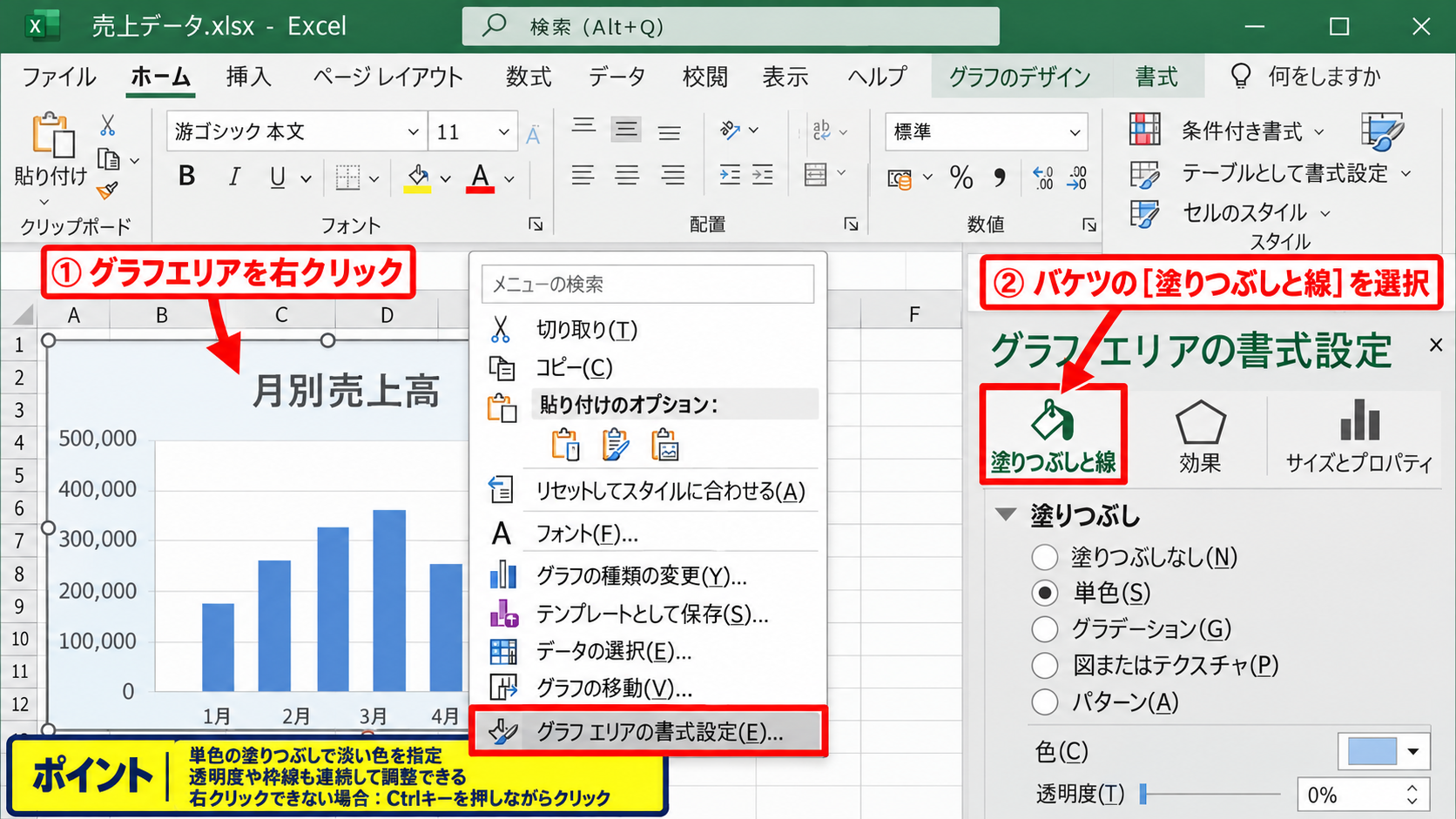Open Size and Properties tab in format pane

1358,437
